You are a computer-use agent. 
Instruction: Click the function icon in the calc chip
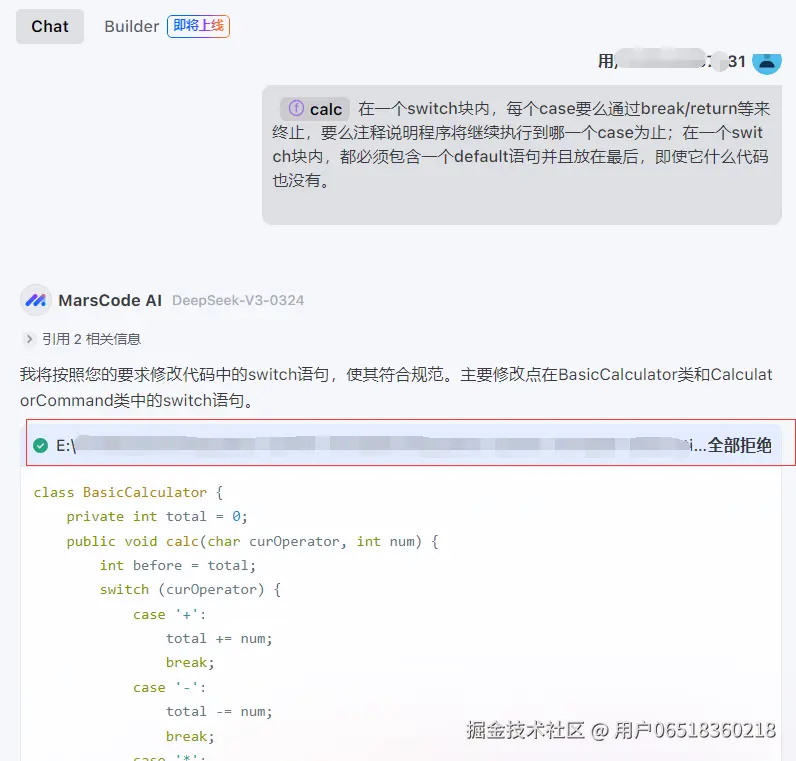(x=296, y=109)
